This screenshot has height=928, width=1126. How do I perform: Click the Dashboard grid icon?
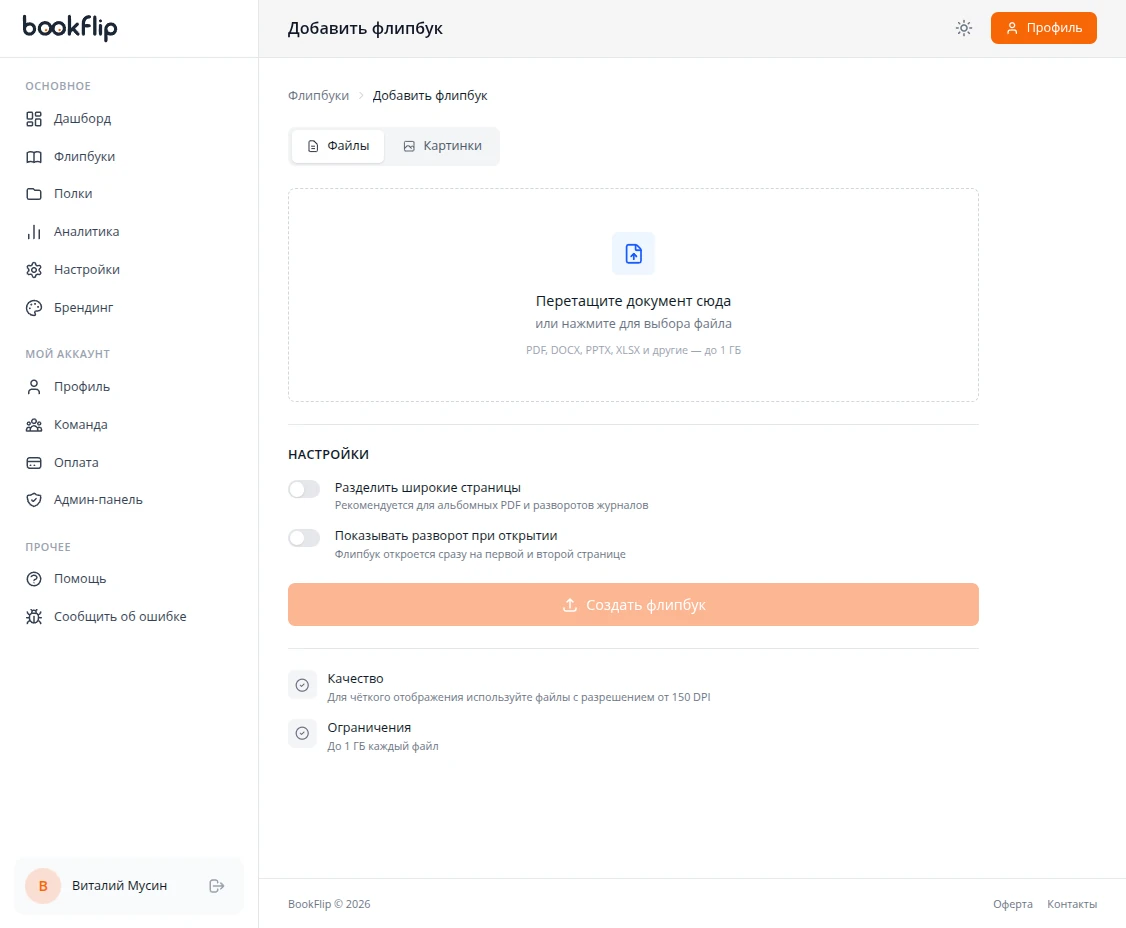pos(34,119)
